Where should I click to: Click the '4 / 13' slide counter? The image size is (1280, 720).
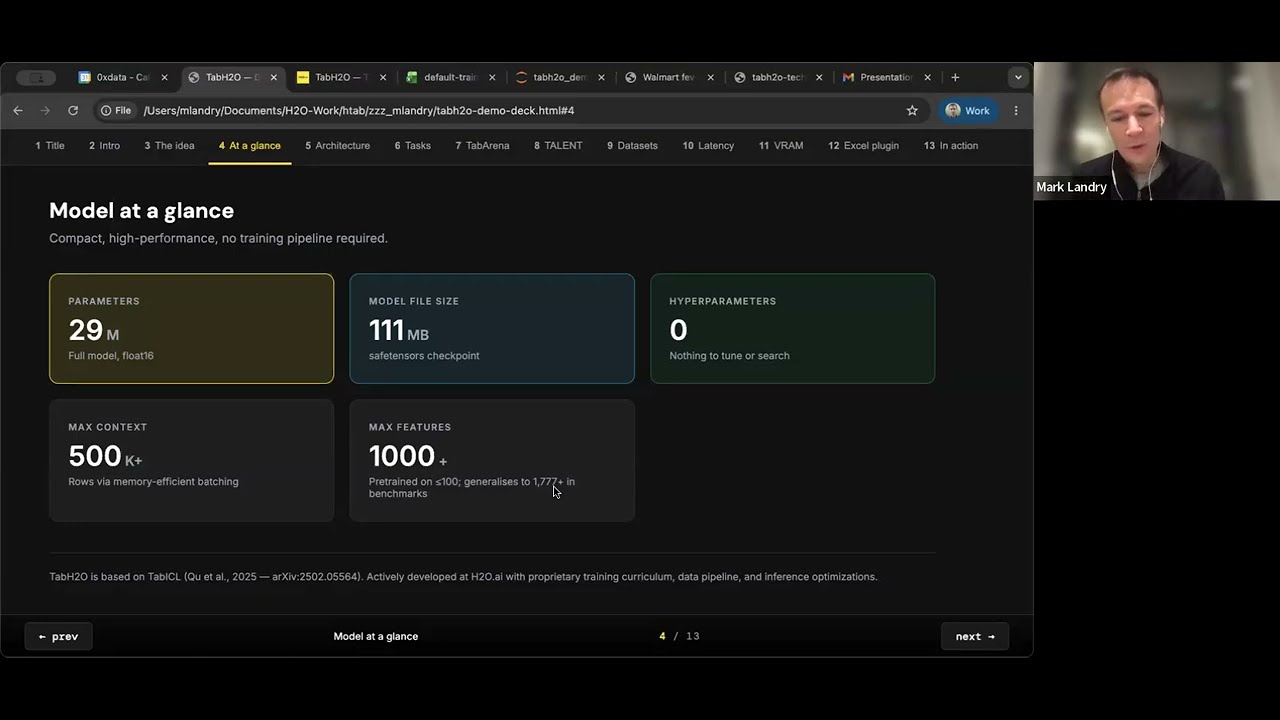pyautogui.click(x=679, y=636)
